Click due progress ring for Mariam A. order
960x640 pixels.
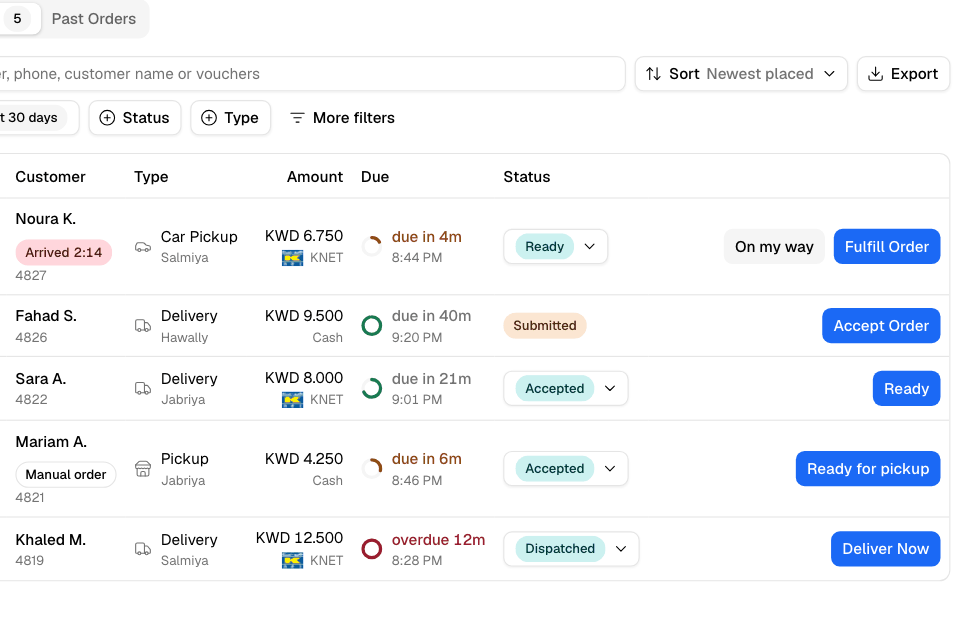[372, 469]
